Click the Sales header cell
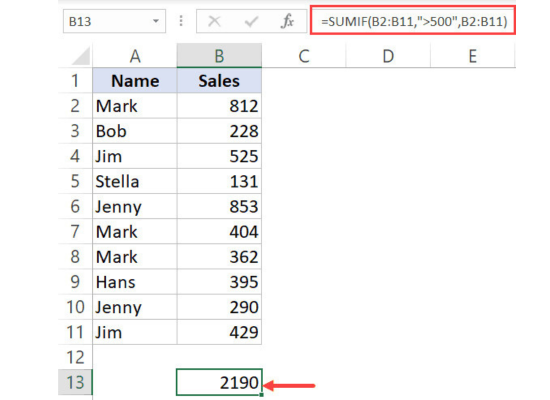Screen dimensions: 550x400 (219, 81)
